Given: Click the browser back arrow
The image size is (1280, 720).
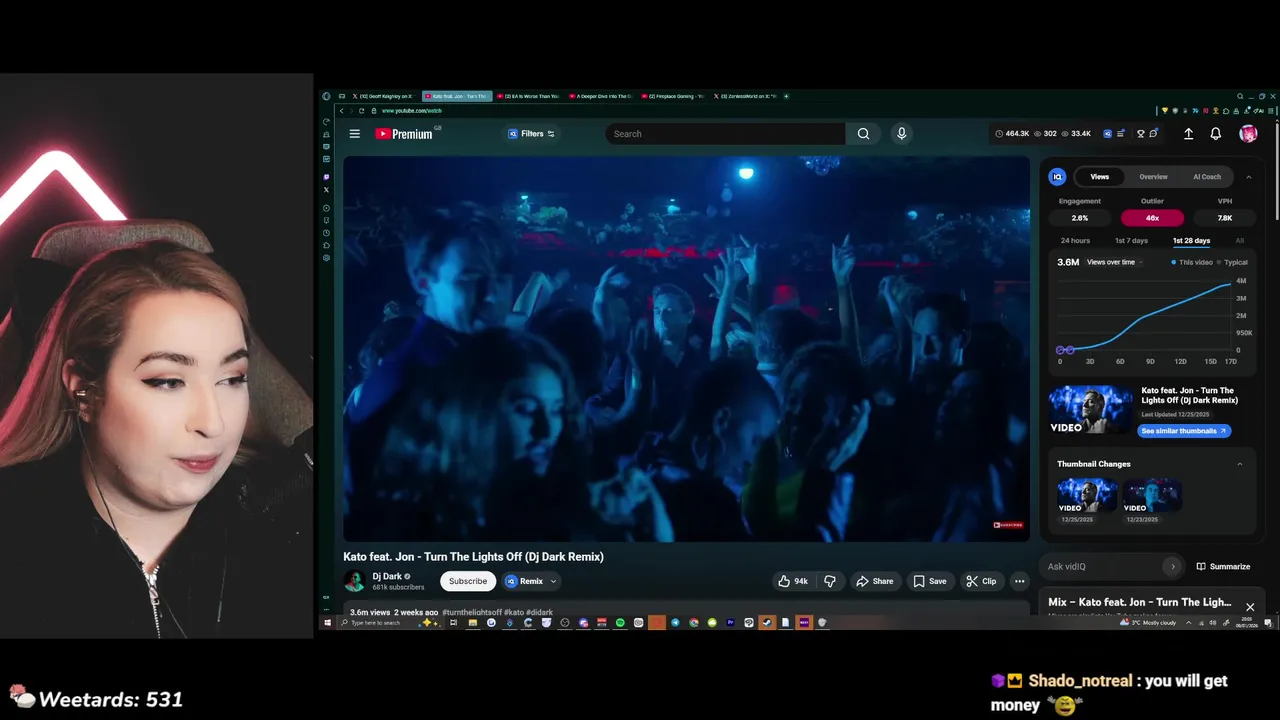Looking at the screenshot, I should click(x=341, y=111).
